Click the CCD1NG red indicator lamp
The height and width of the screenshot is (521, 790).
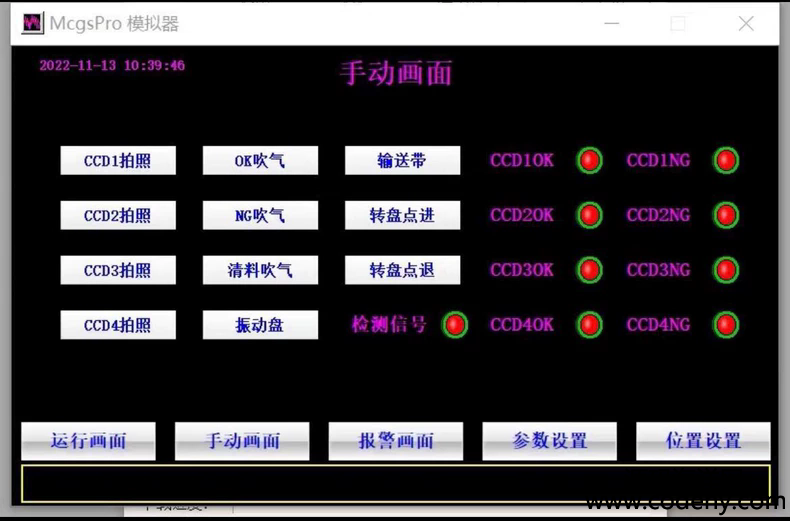[726, 160]
